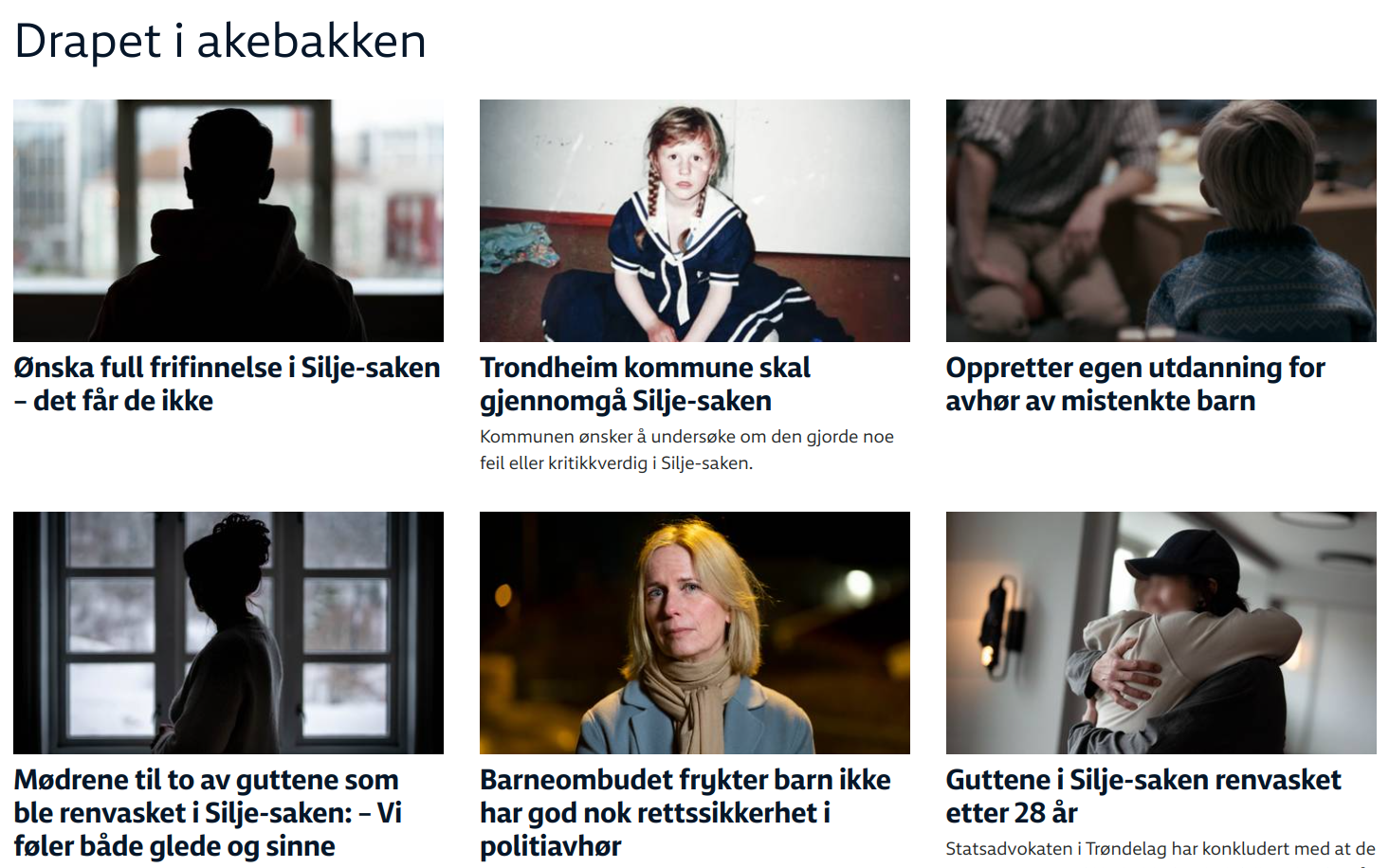Click 'politiavhør' in the Barneombudet headline

(x=551, y=846)
